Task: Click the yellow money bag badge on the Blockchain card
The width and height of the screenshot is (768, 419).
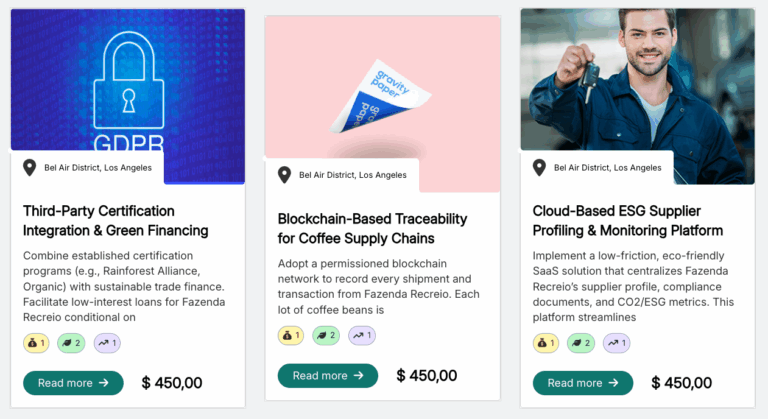Action: coord(291,335)
